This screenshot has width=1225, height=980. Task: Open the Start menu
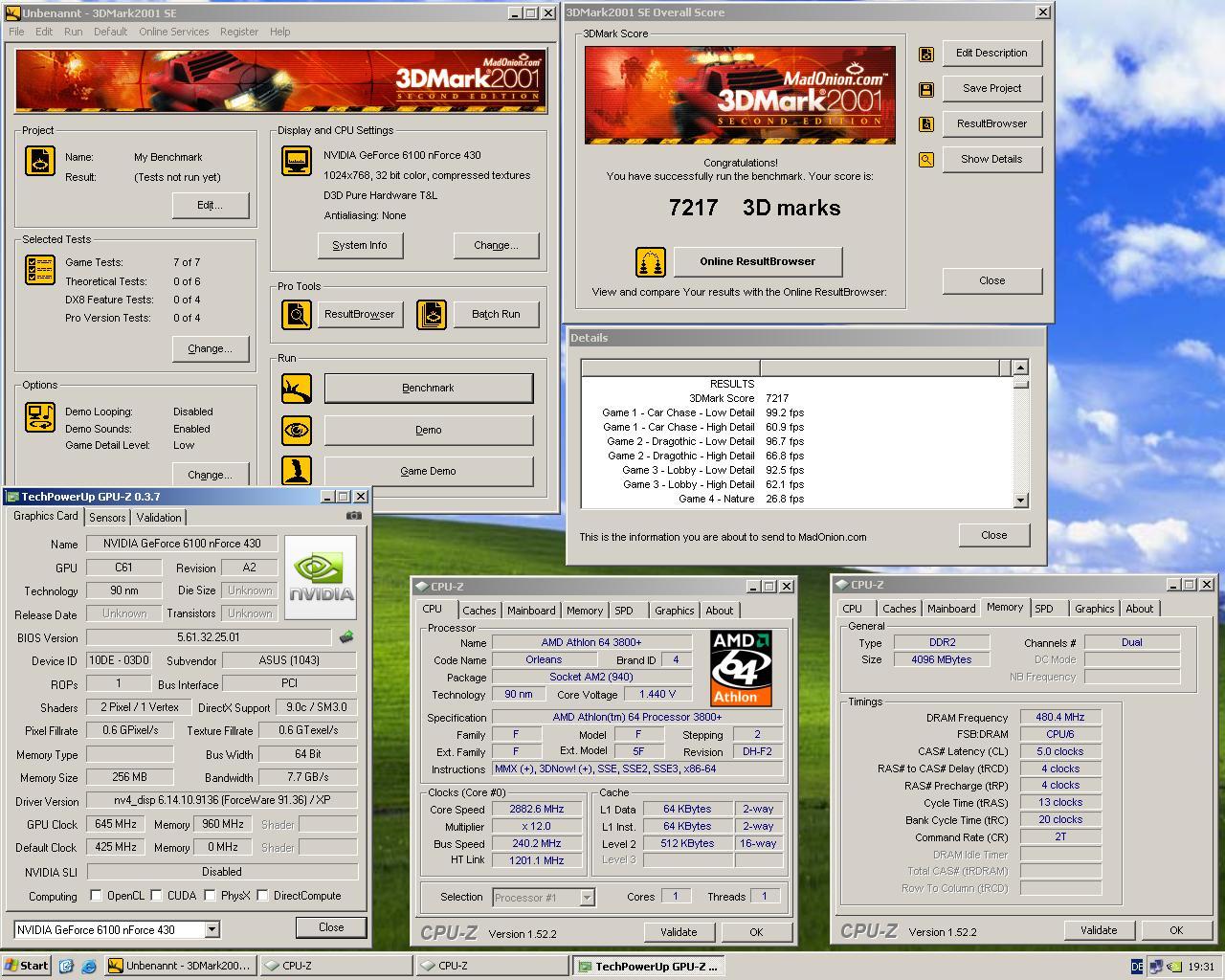[27, 966]
